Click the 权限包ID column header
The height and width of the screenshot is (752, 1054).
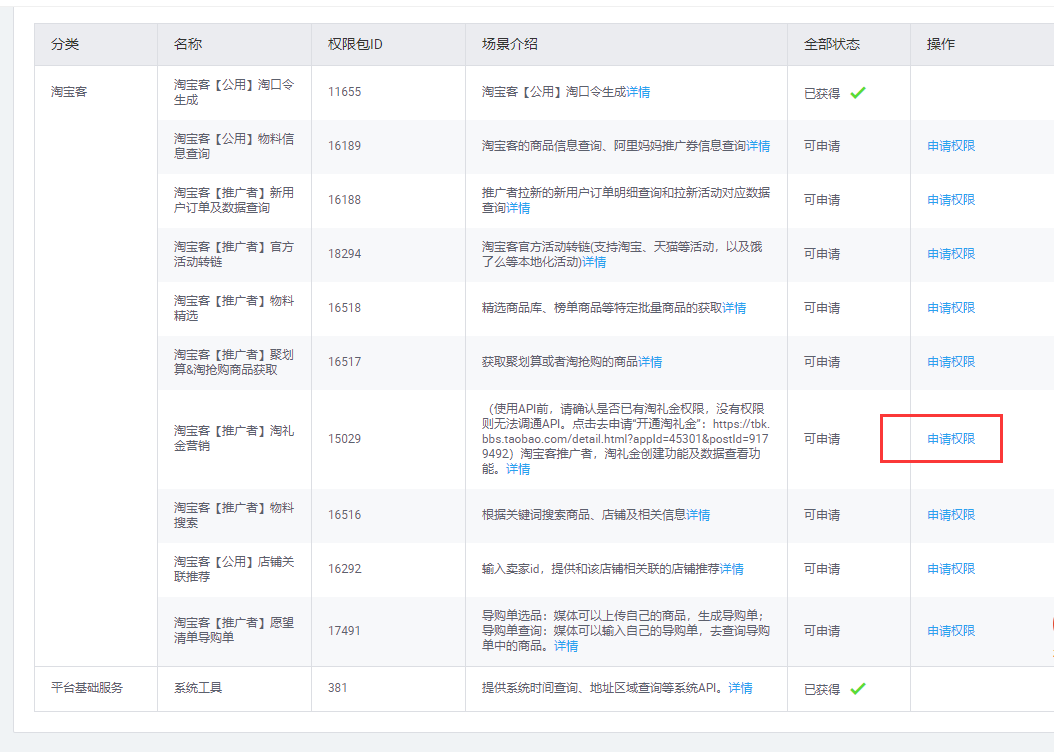tap(355, 44)
